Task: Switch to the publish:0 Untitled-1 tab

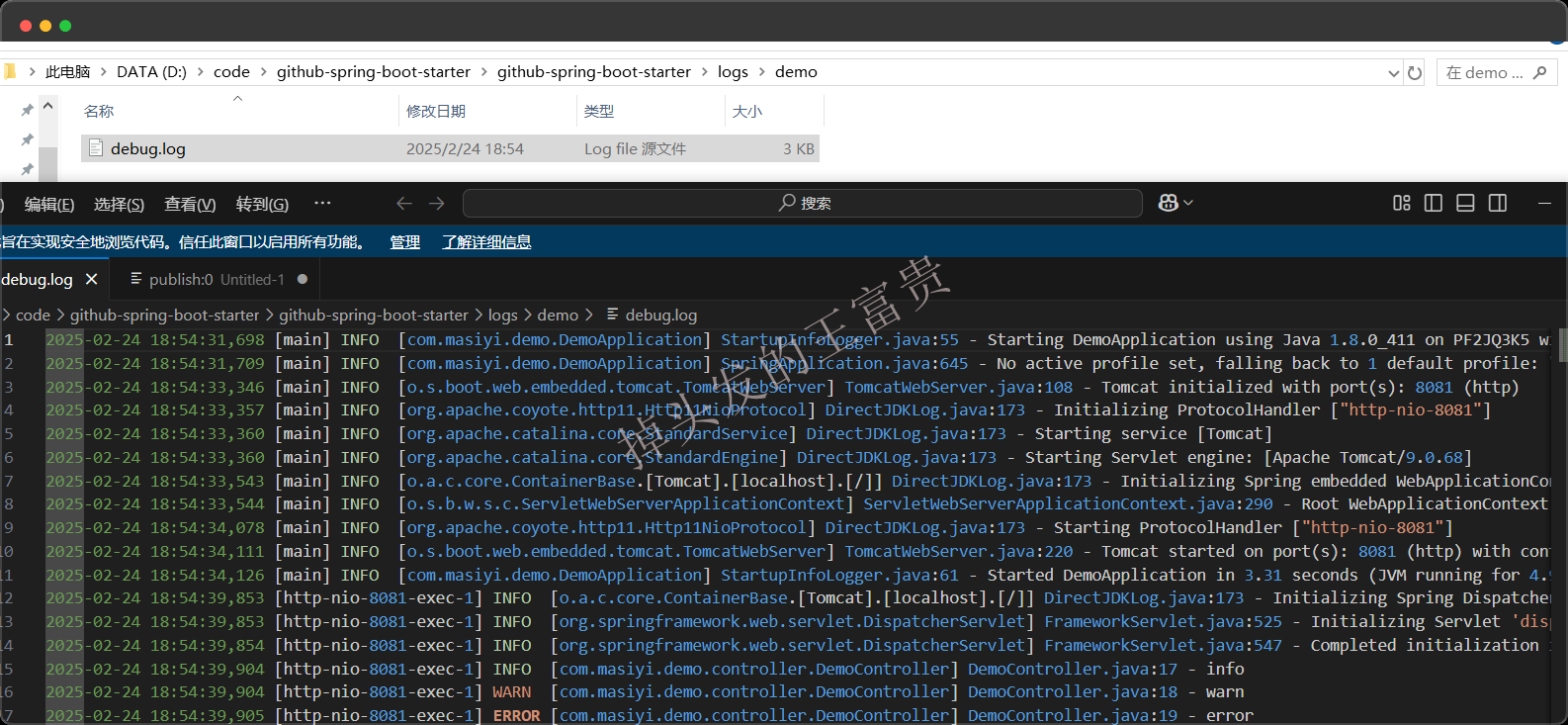Action: point(218,280)
